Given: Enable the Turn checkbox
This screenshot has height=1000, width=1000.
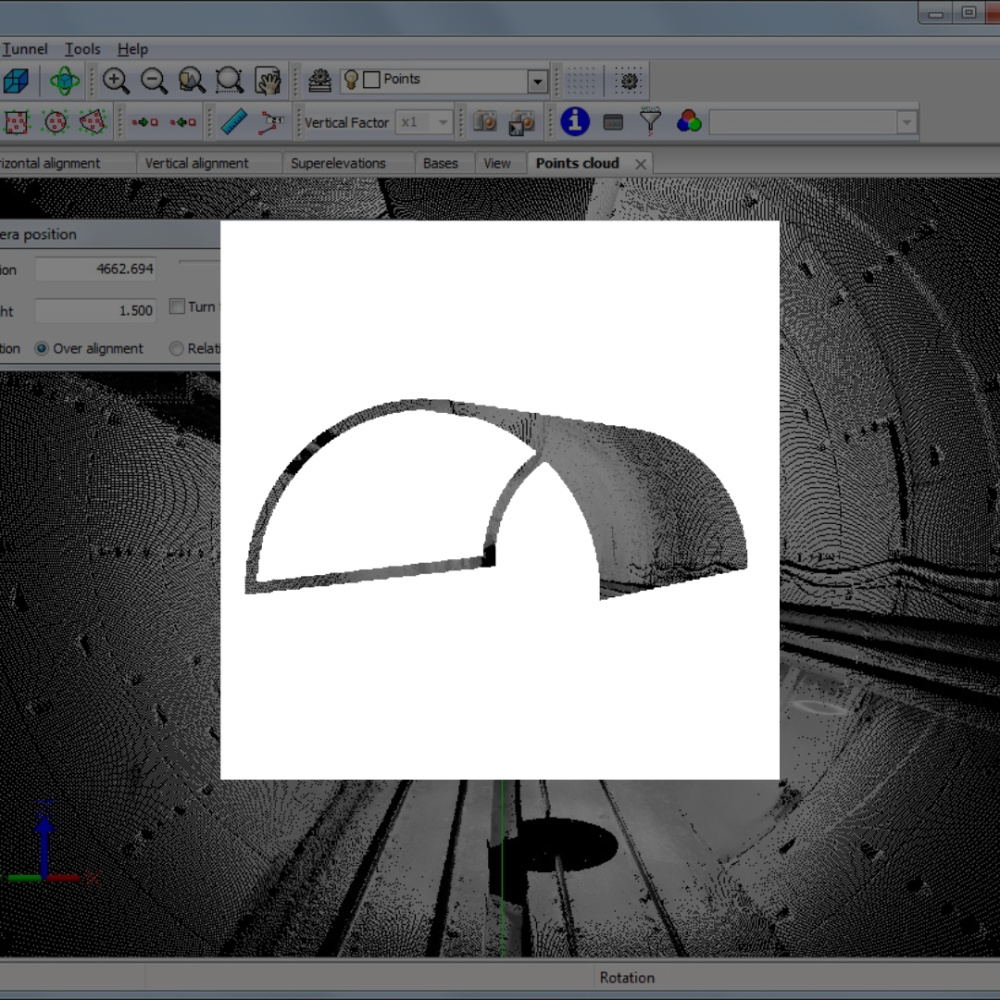Looking at the screenshot, I should pos(177,307).
